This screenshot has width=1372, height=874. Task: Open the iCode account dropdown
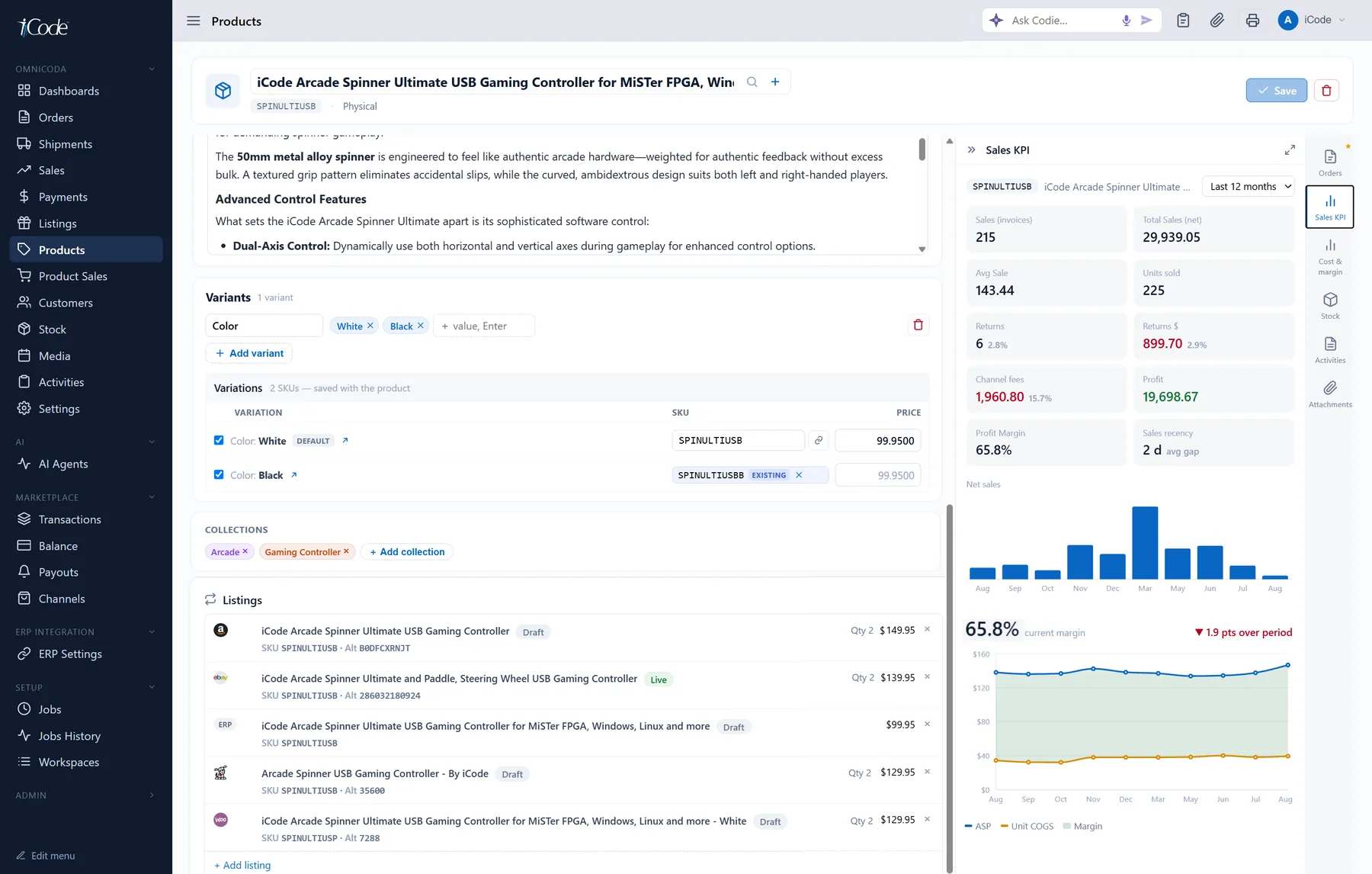[1313, 21]
